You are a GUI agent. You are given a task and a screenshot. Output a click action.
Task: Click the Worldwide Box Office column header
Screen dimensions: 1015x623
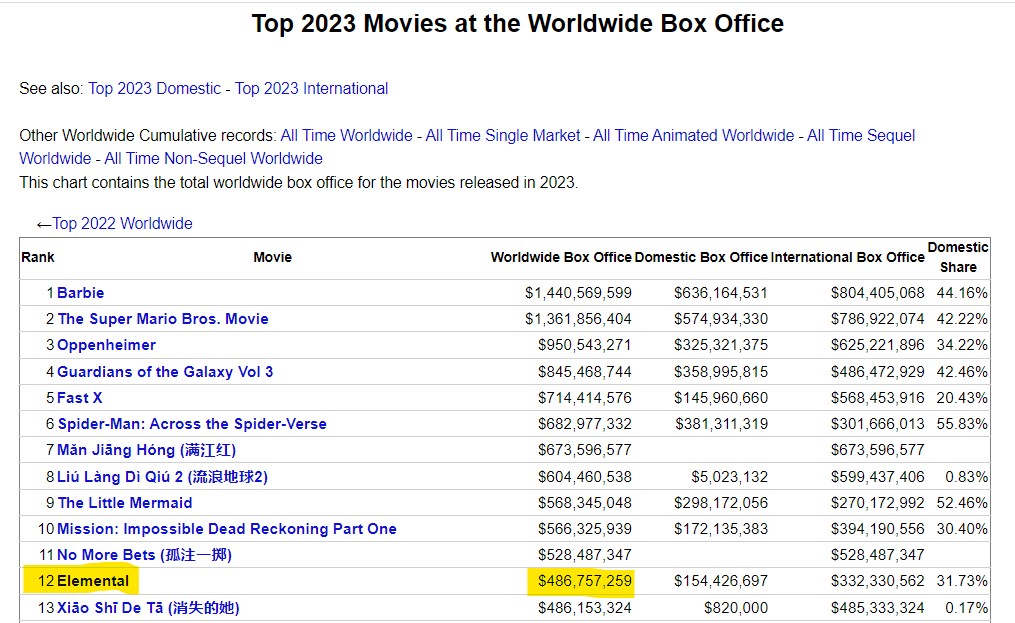click(560, 258)
